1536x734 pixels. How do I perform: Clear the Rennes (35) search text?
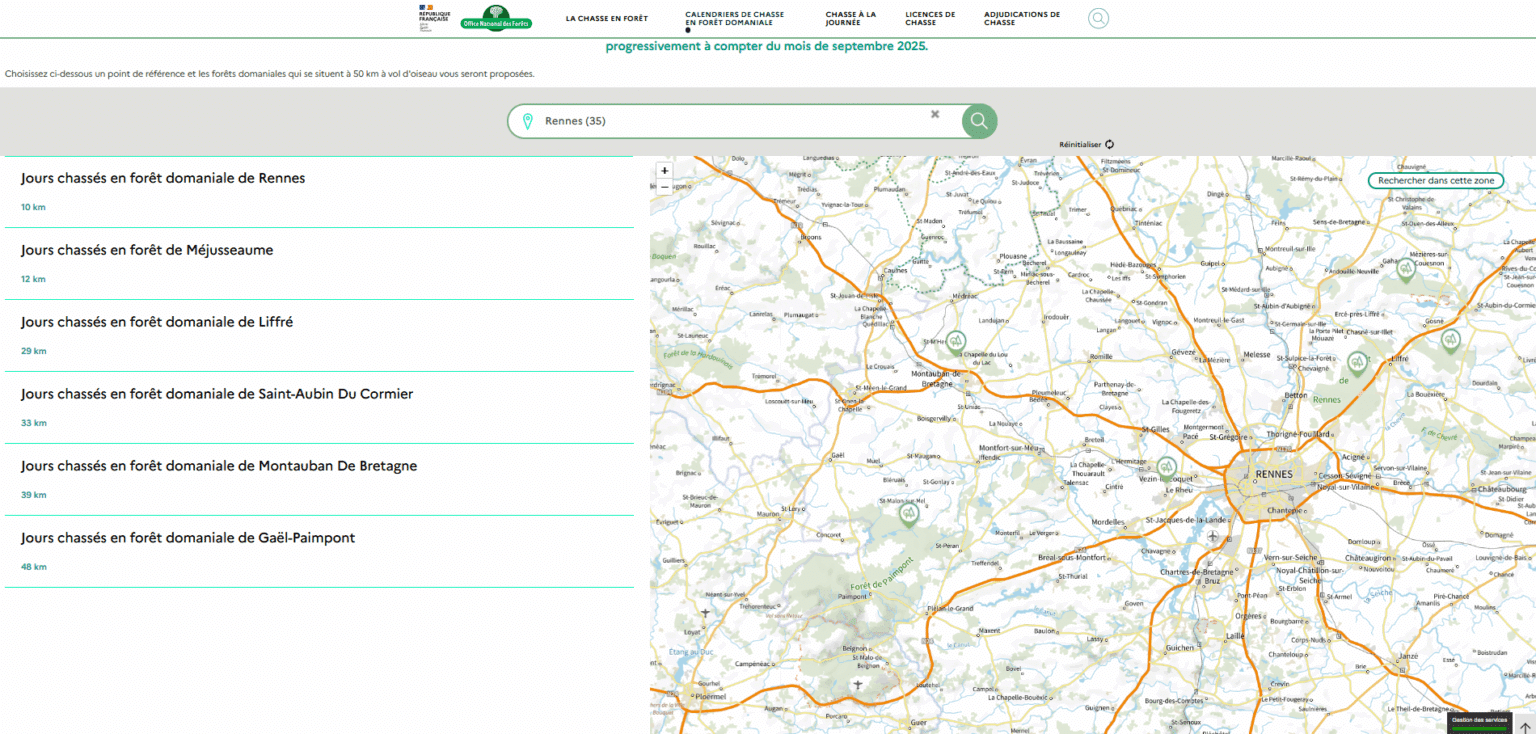pos(935,114)
